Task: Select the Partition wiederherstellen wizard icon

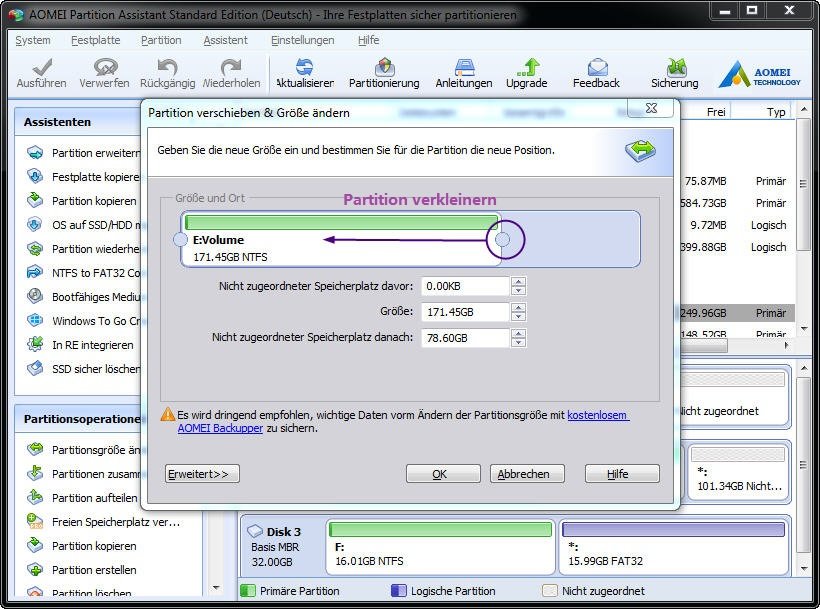Action: click(x=35, y=248)
